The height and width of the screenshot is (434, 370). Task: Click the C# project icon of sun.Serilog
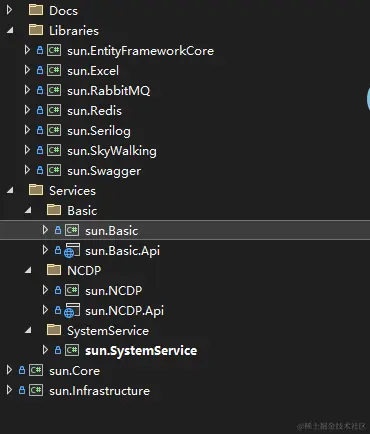tap(54, 130)
